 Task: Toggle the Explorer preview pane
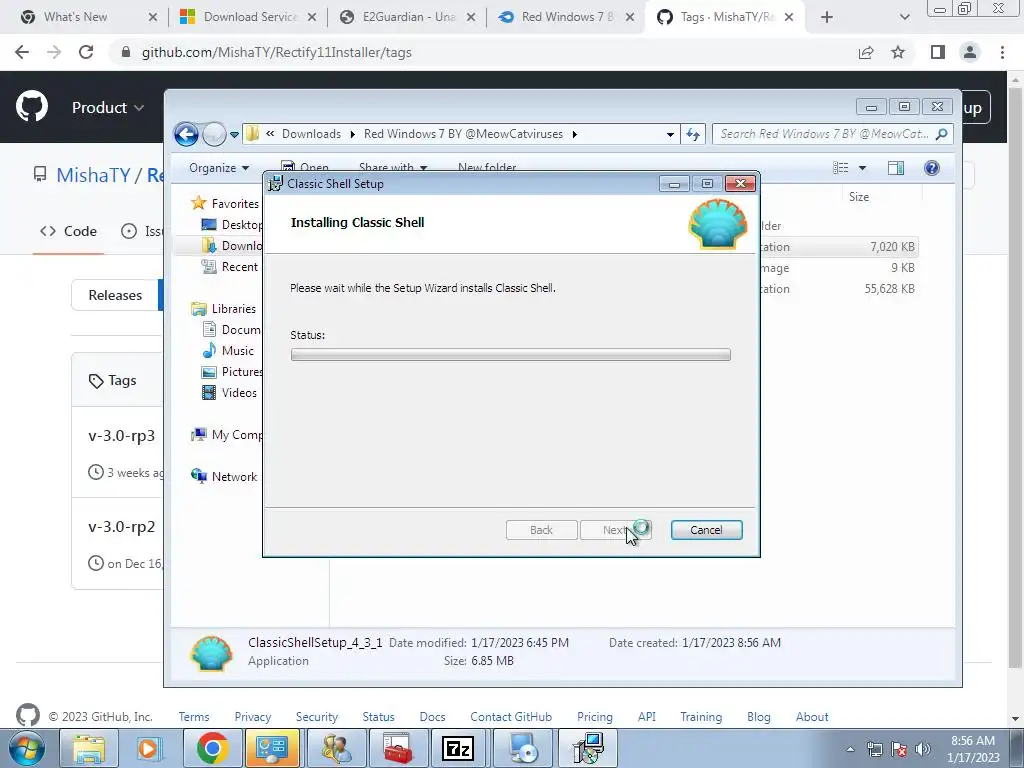(896, 168)
